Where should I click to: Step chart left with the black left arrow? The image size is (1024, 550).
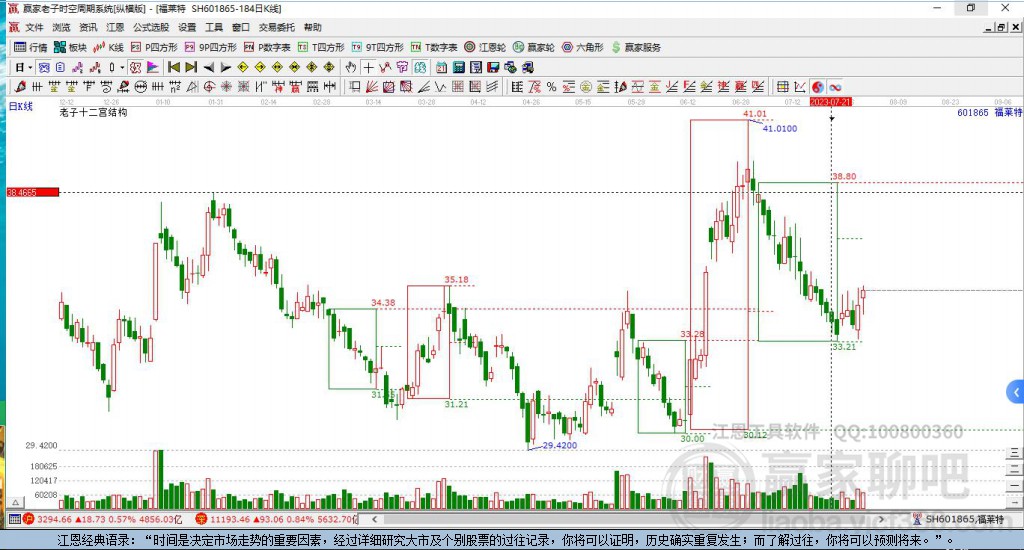pos(208,67)
